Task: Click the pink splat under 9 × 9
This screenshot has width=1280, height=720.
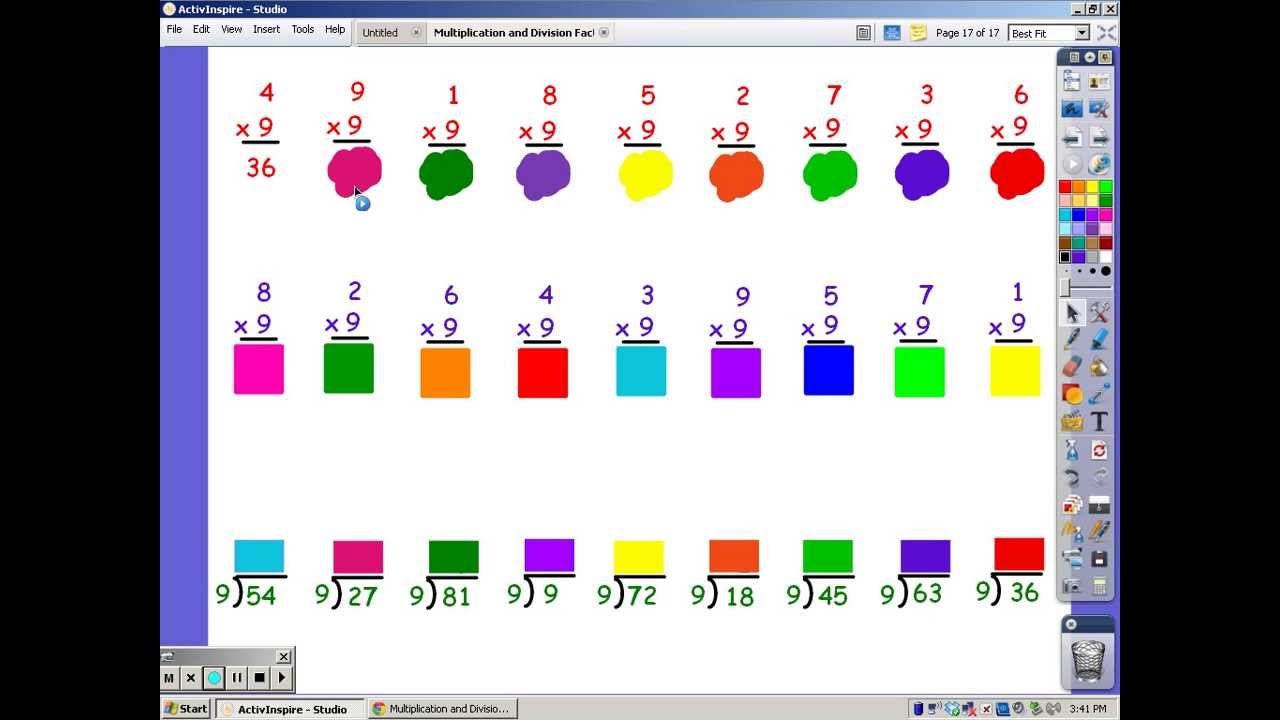Action: (354, 170)
